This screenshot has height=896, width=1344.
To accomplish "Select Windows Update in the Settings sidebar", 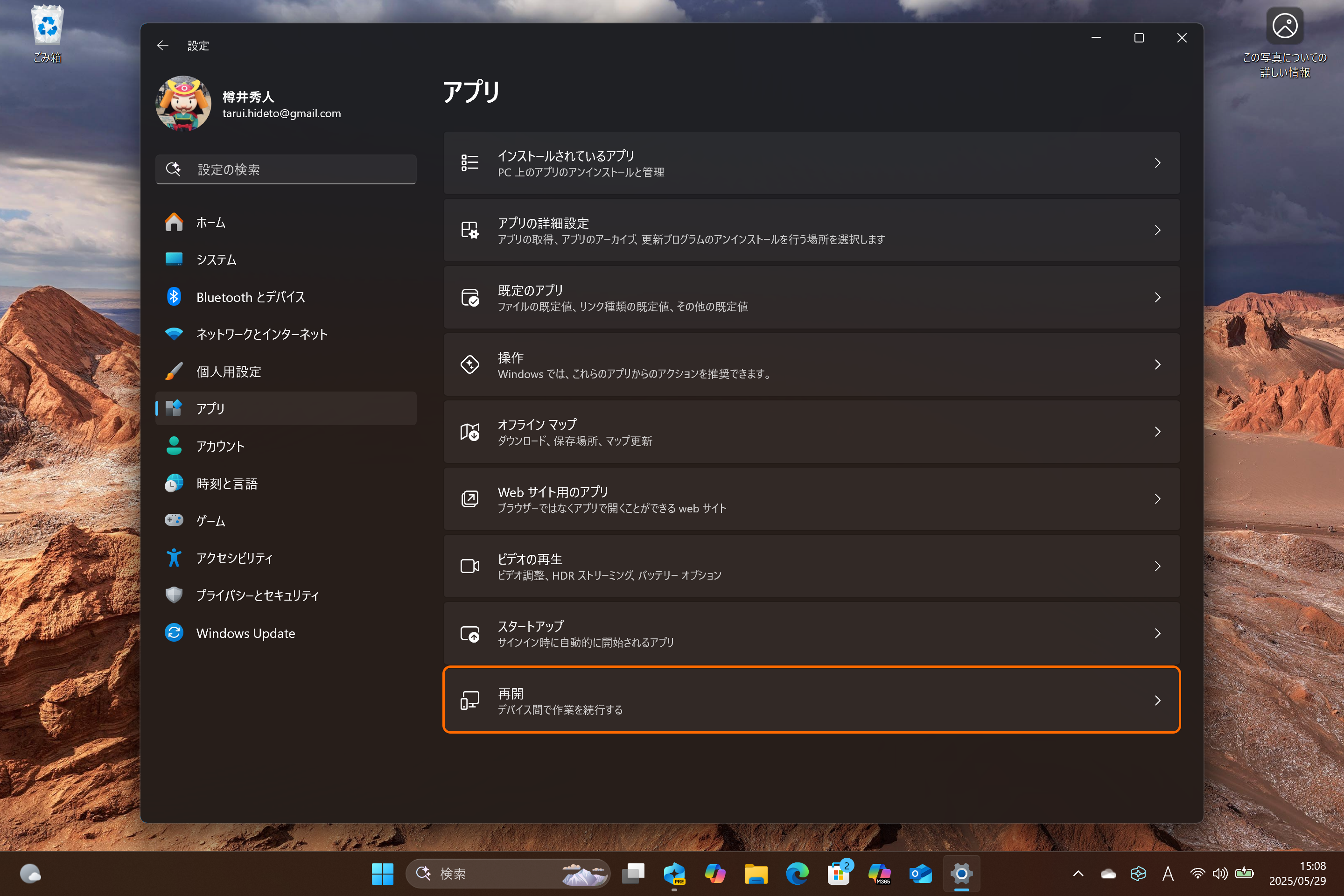I will (246, 633).
